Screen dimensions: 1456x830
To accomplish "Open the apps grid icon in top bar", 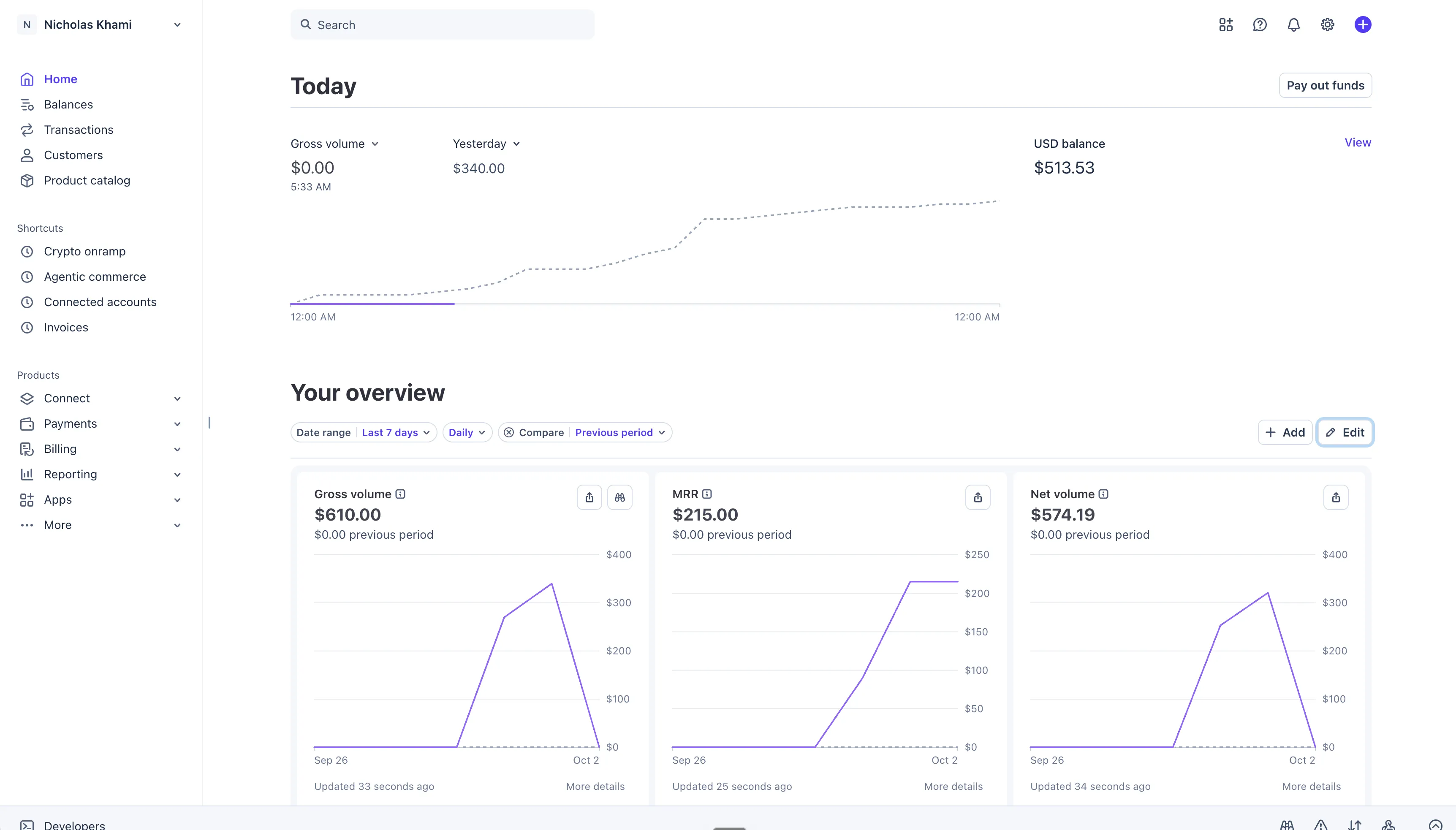I will click(1226, 24).
